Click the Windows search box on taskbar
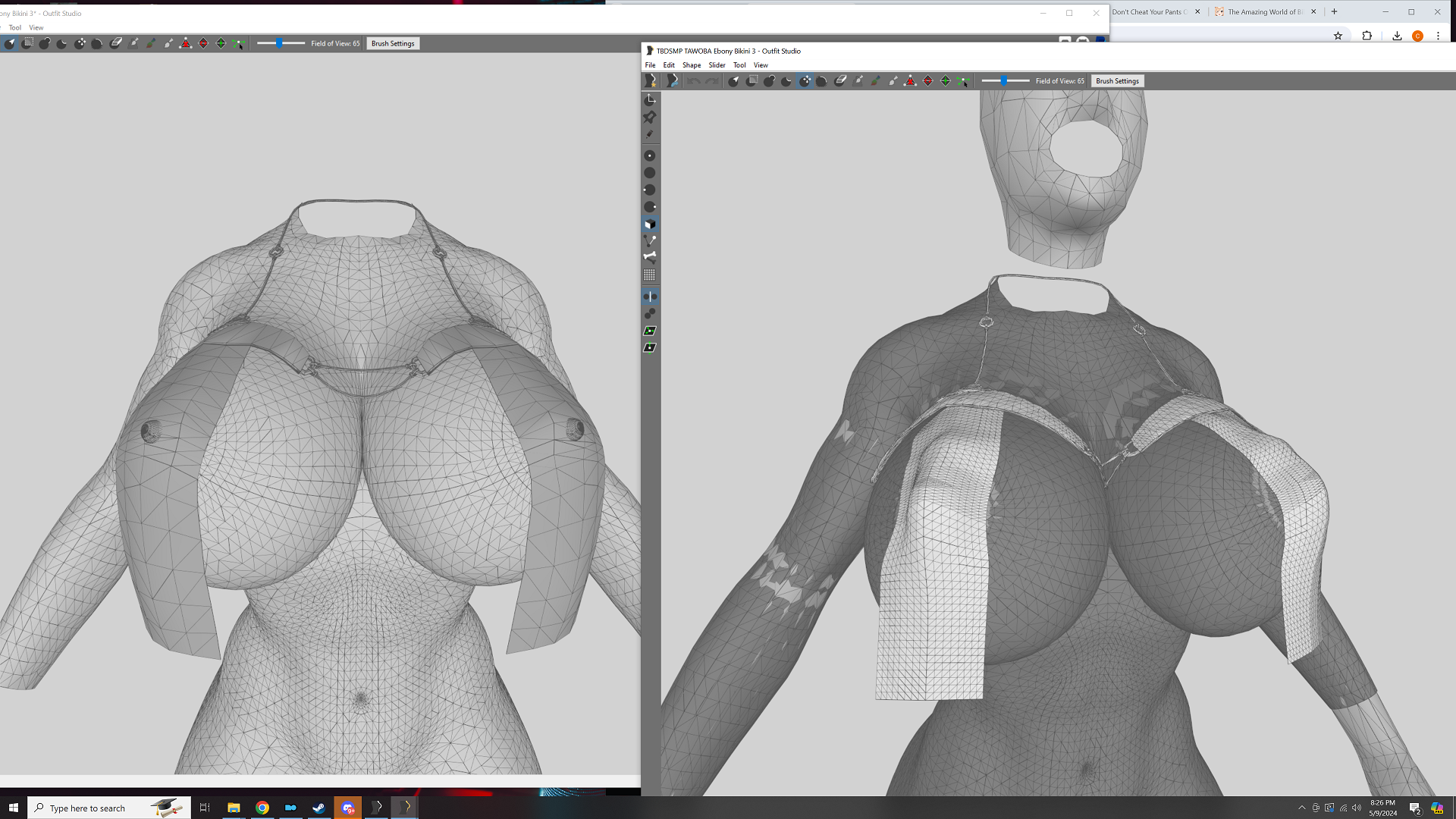This screenshot has width=1456, height=819. 109,808
